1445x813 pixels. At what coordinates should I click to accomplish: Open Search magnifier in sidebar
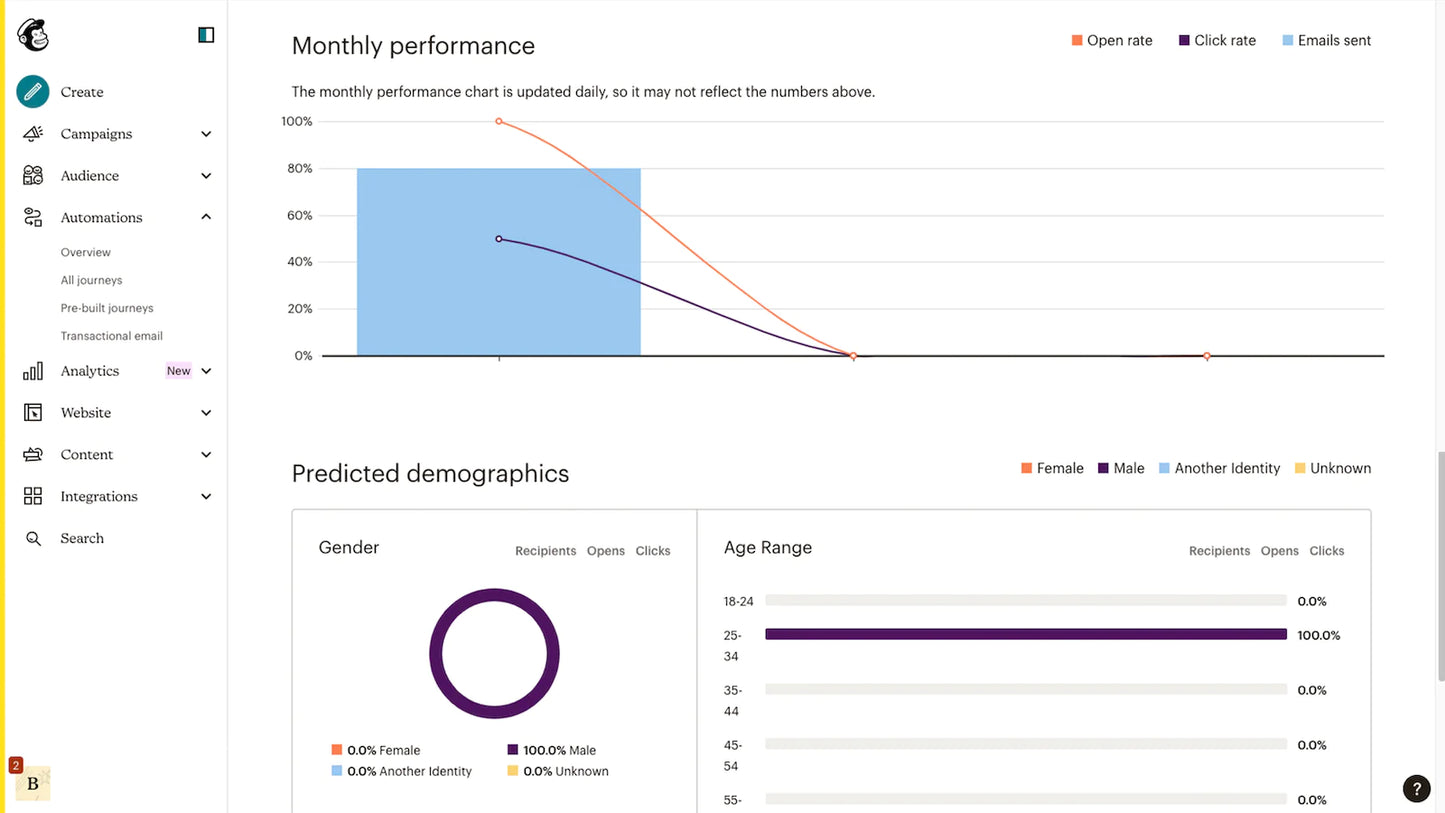(x=33, y=539)
